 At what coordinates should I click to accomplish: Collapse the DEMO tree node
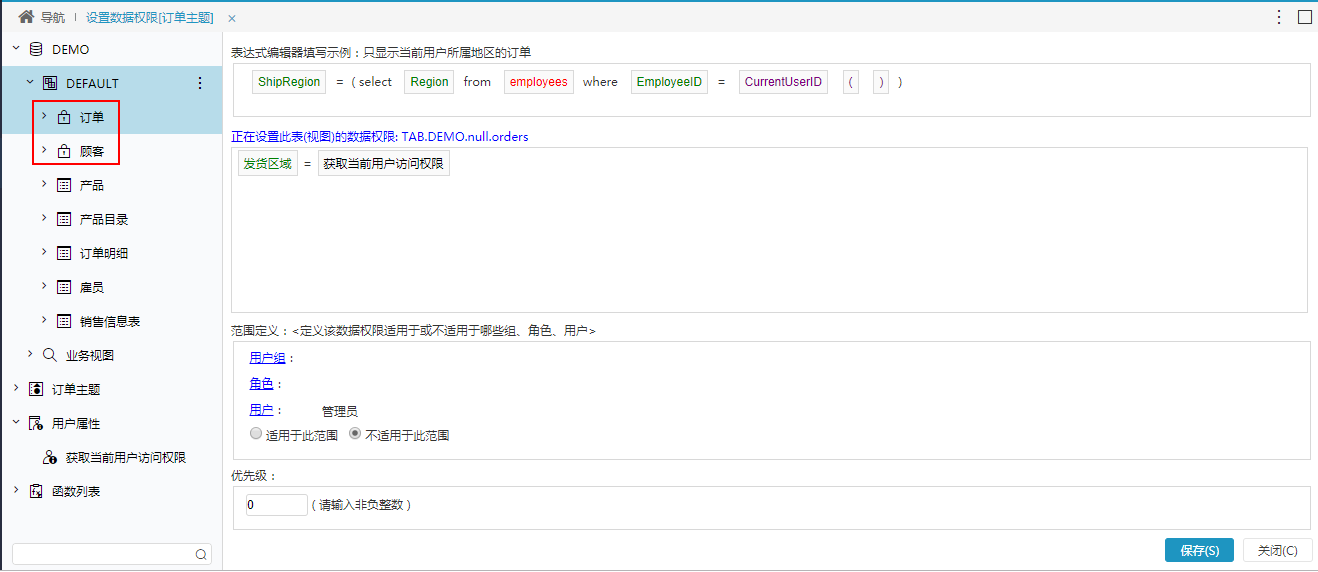click(16, 49)
